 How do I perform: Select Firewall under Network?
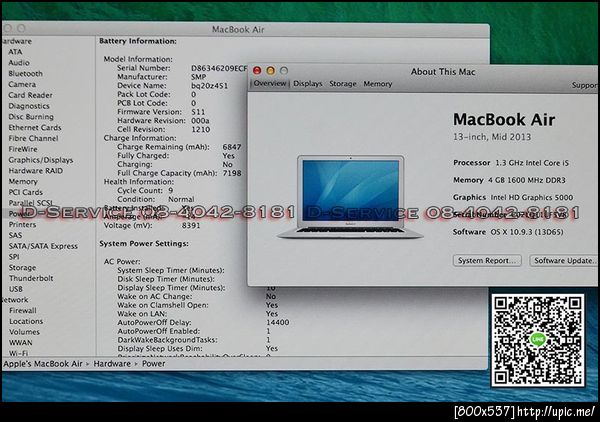click(x=23, y=310)
